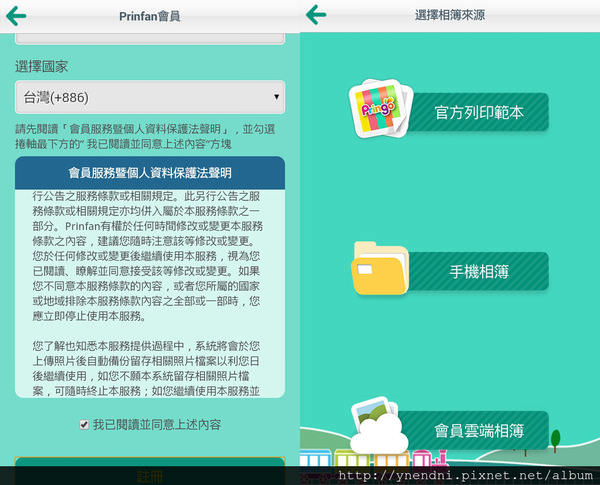Click the Prinfan會員 title

click(x=150, y=16)
